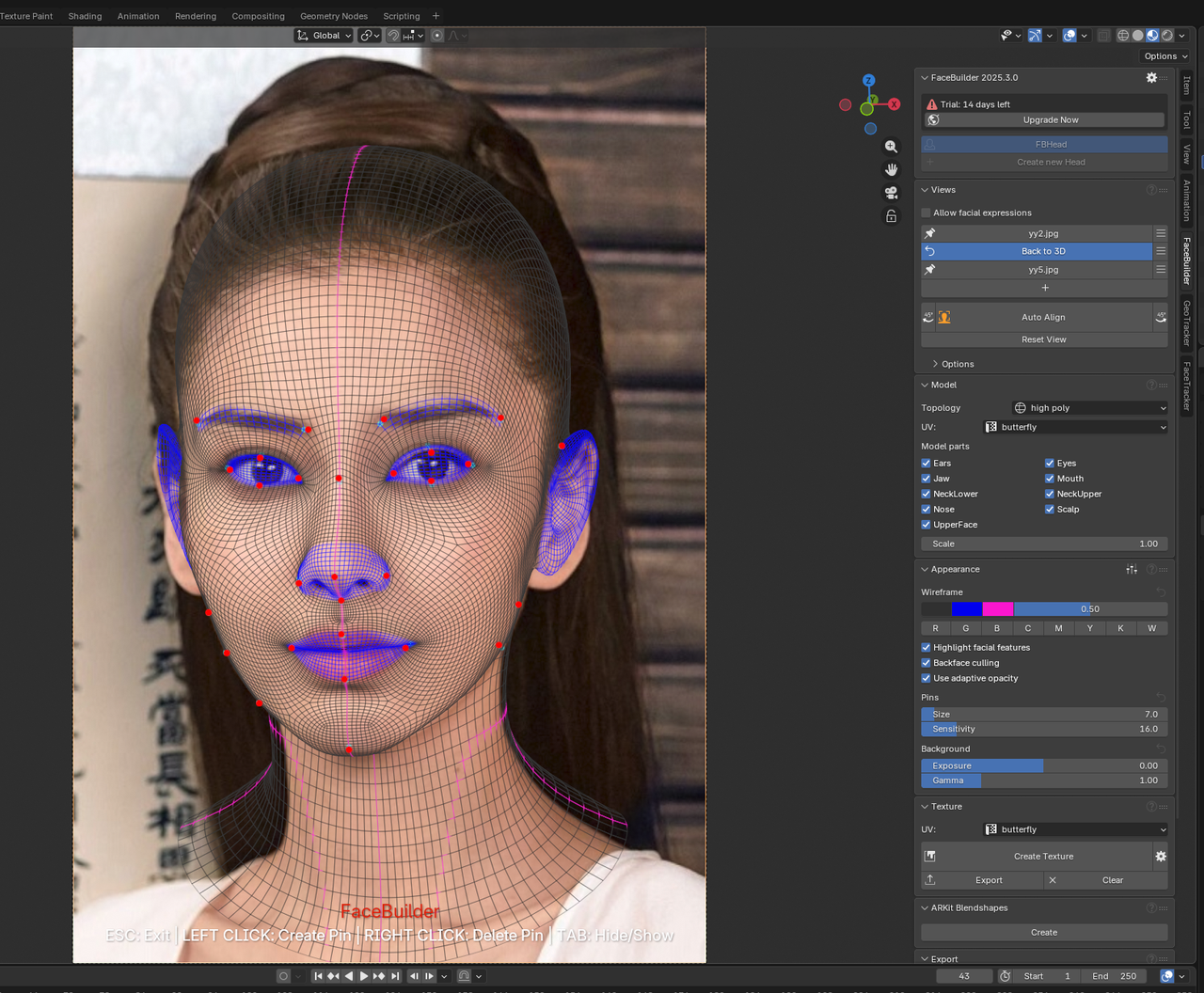
Task: Toggle viewport gizmos icon
Action: [1035, 36]
